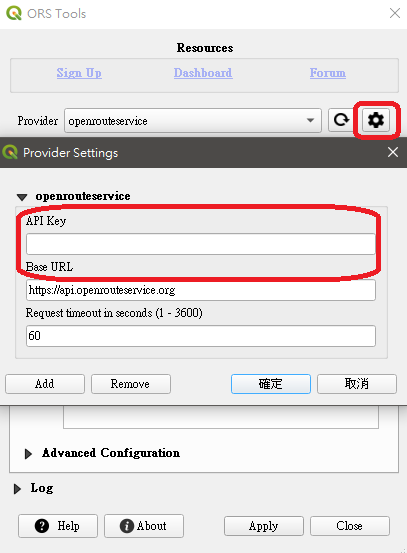Click the About button
Screen dimensions: 407x553
(144, 526)
